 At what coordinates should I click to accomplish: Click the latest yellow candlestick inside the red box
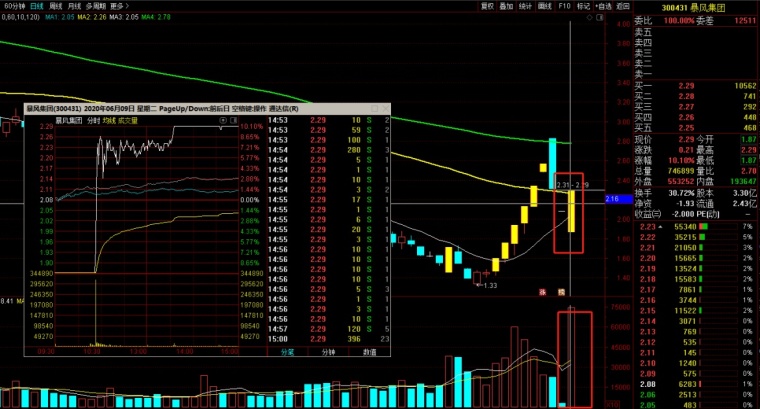571,211
